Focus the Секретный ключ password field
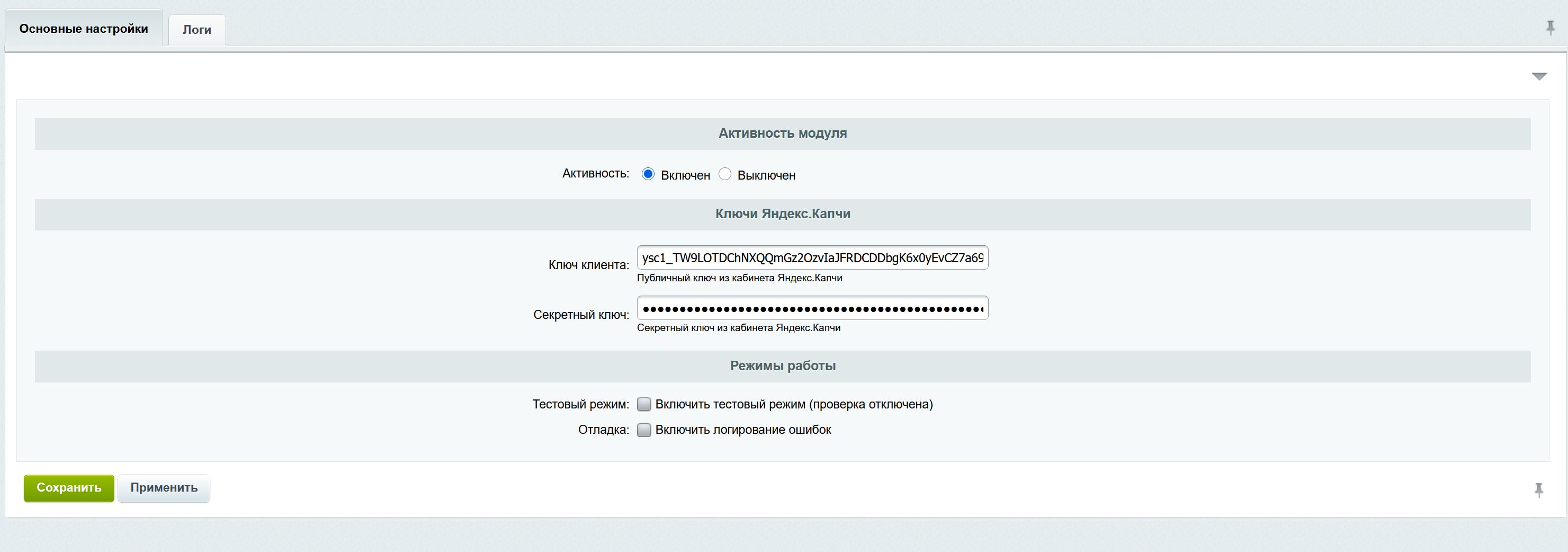The image size is (1568, 552). [x=812, y=308]
